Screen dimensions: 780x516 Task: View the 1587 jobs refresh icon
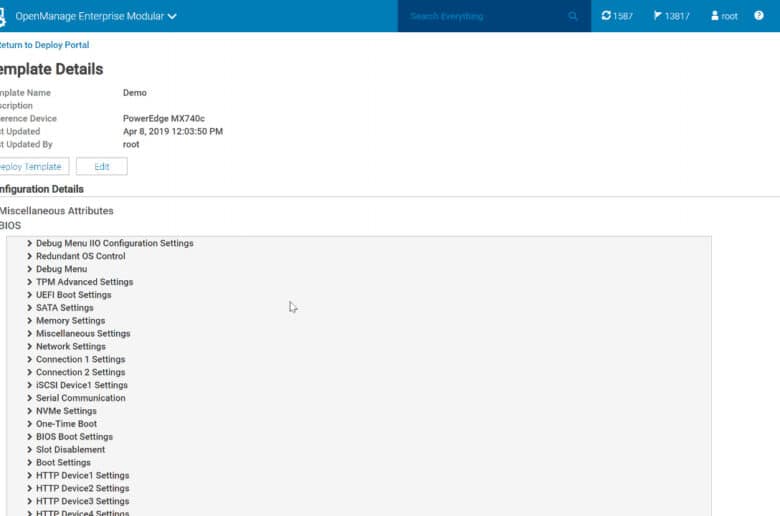pyautogui.click(x=617, y=16)
